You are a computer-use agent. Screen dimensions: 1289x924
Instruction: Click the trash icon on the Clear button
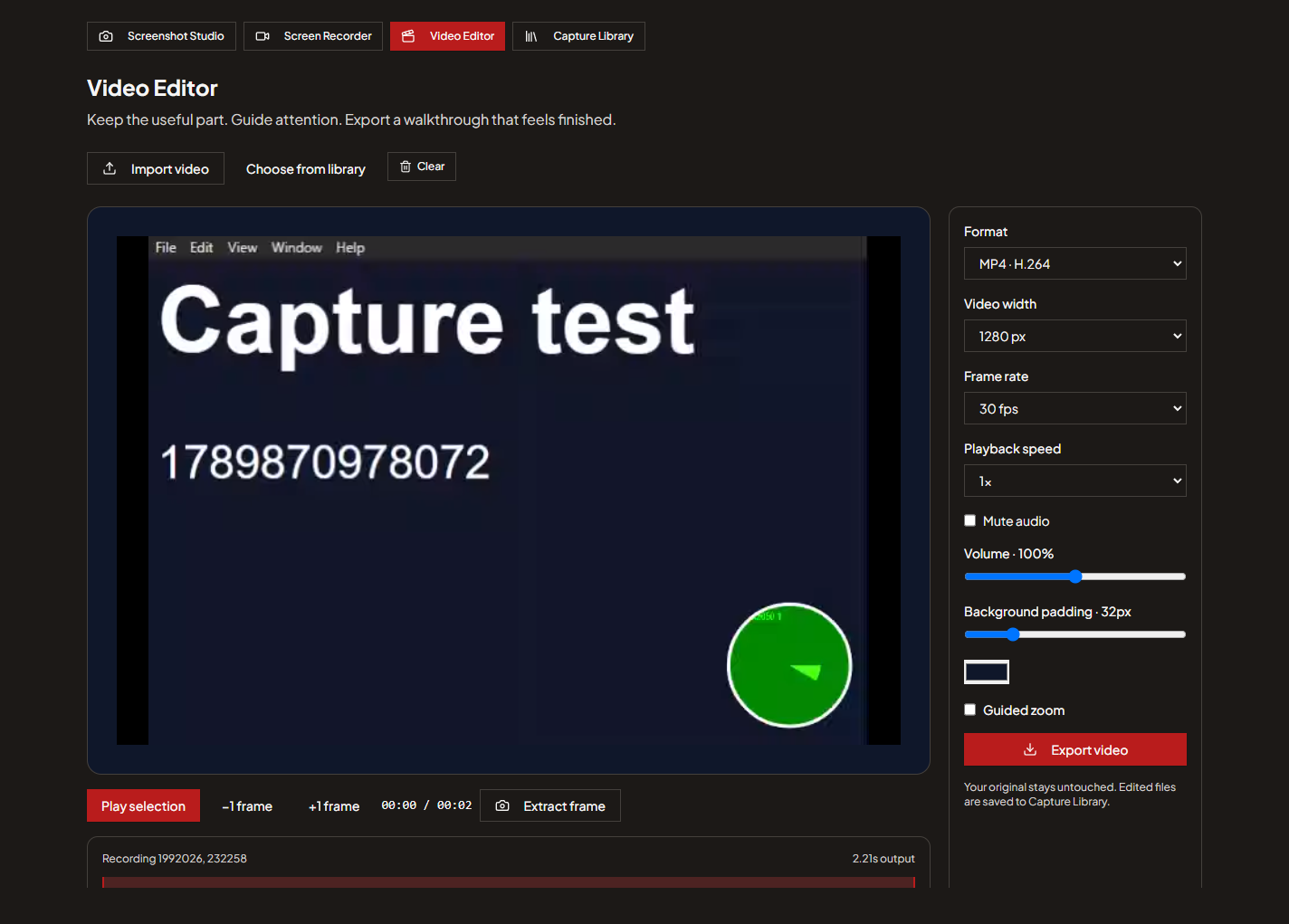coord(406,167)
